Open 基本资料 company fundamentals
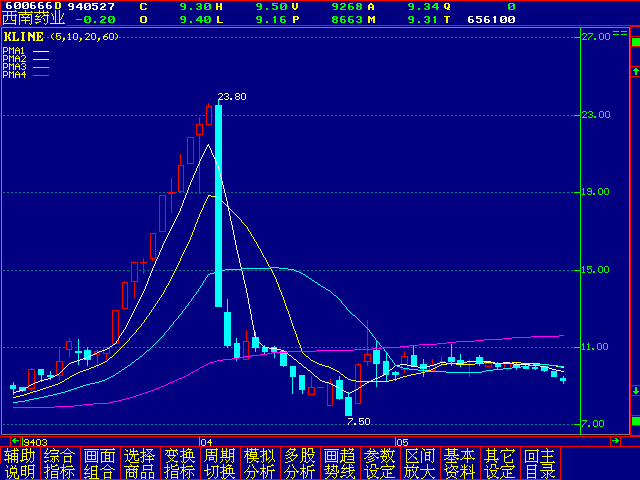640x480 pixels. pos(460,463)
